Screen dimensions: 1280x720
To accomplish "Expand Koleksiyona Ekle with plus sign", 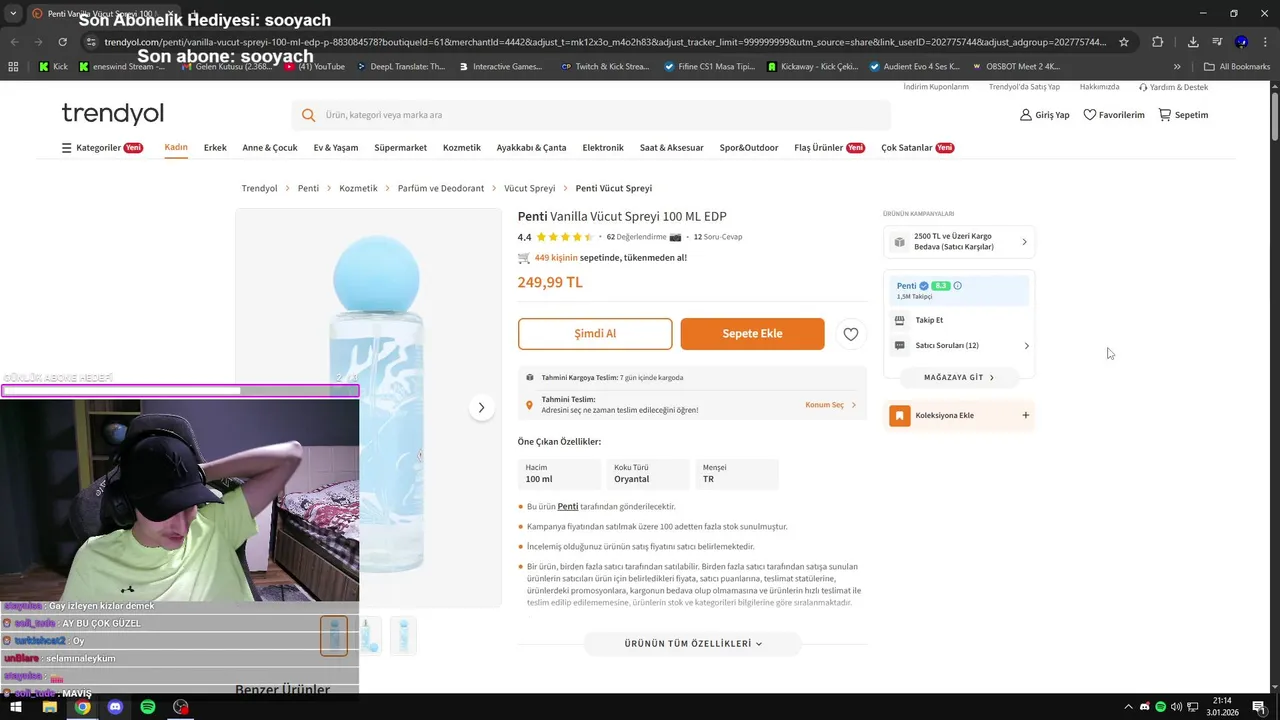I will 1025,415.
